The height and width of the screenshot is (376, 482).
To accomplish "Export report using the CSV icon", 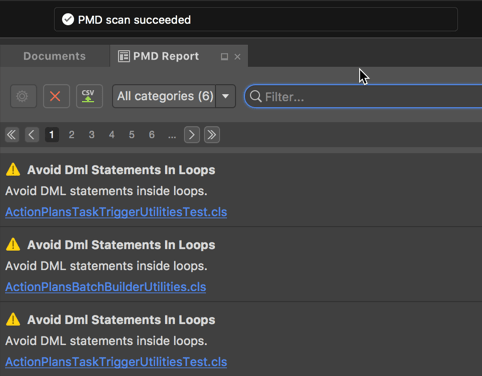I will (x=89, y=96).
